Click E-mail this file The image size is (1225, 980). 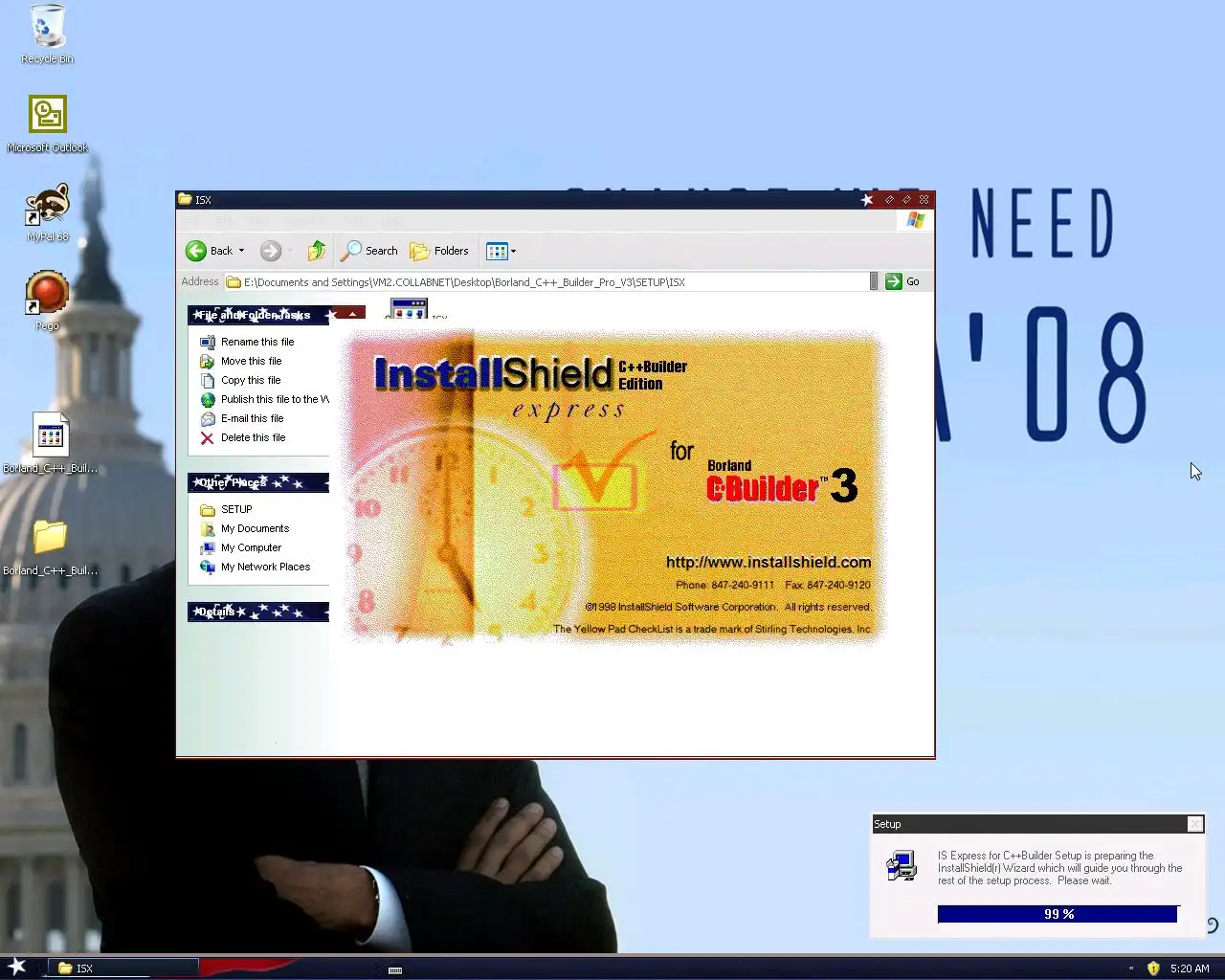point(253,418)
